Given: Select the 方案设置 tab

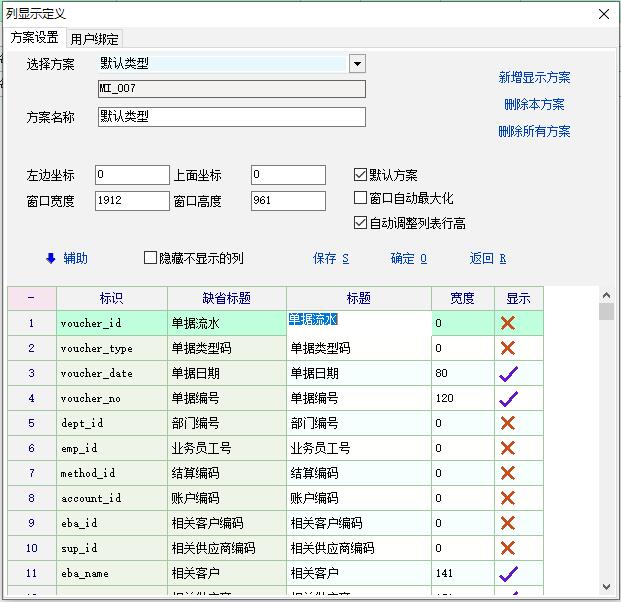Looking at the screenshot, I should [35, 38].
